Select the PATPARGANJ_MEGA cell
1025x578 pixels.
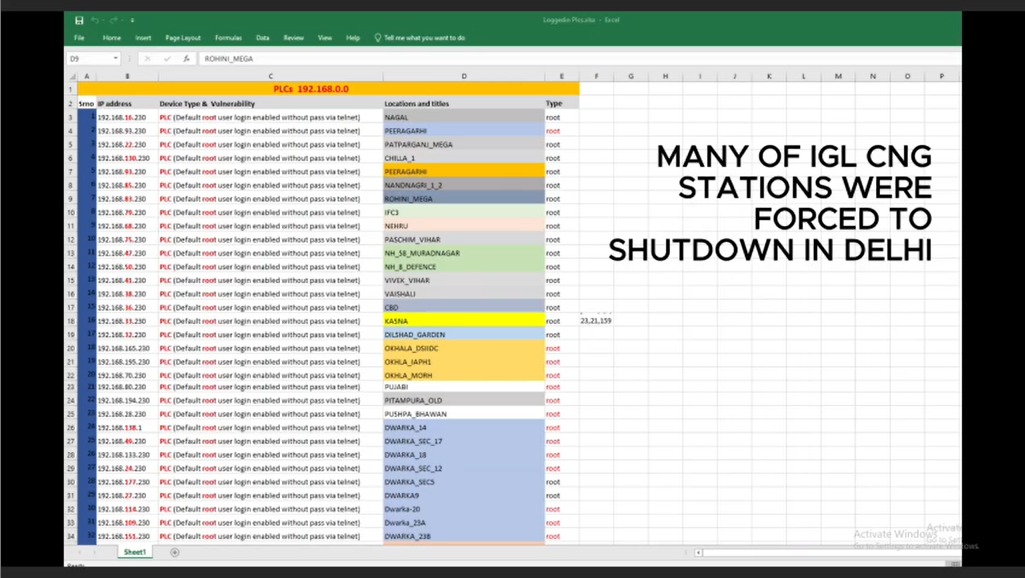[464, 144]
